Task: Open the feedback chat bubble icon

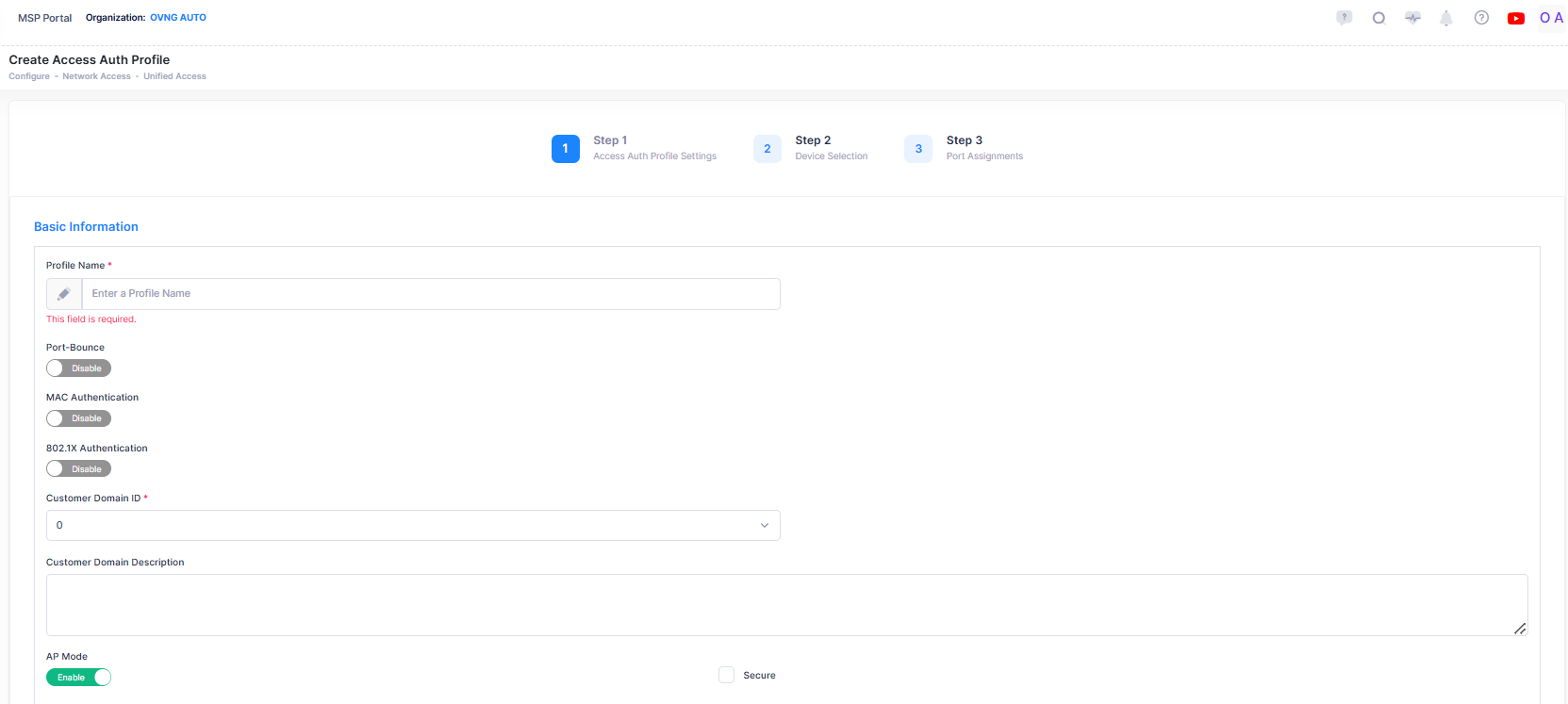Action: click(1344, 18)
